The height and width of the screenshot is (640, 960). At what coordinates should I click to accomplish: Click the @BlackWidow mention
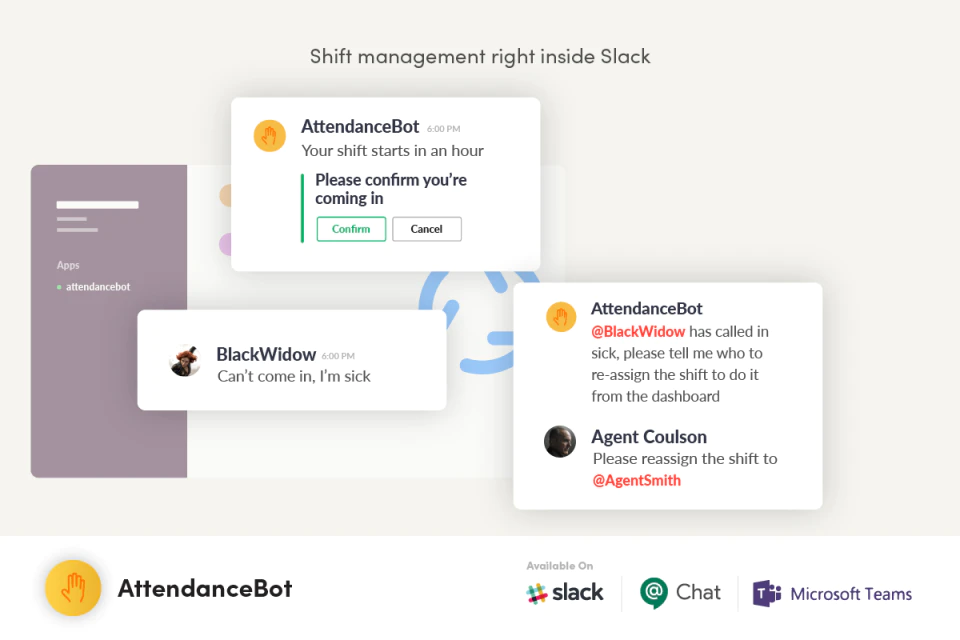[638, 331]
